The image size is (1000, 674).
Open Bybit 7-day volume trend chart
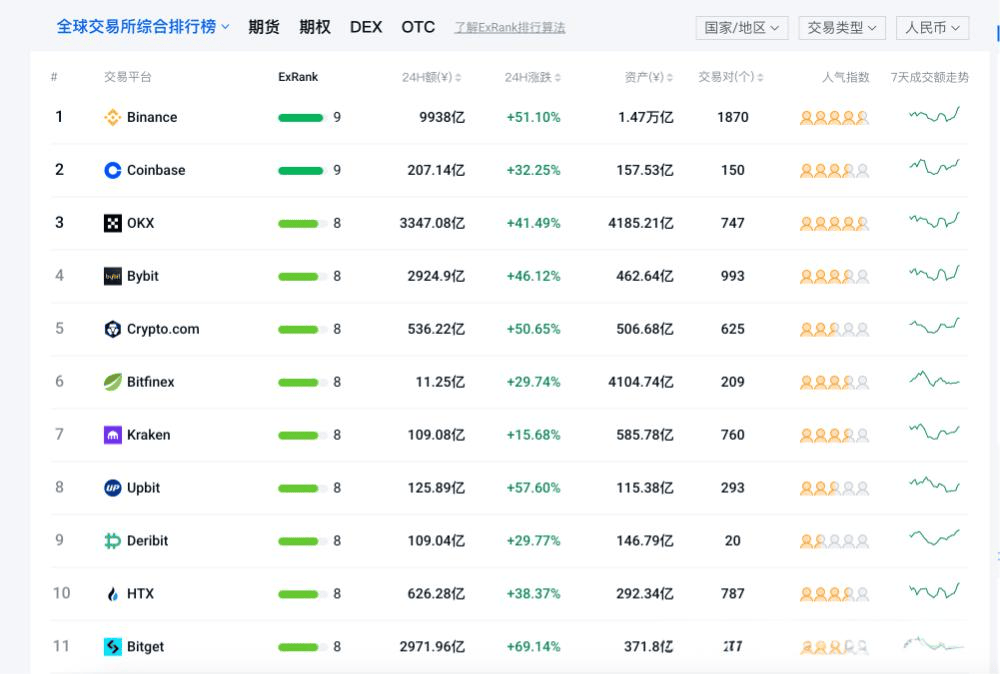pyautogui.click(x=934, y=273)
